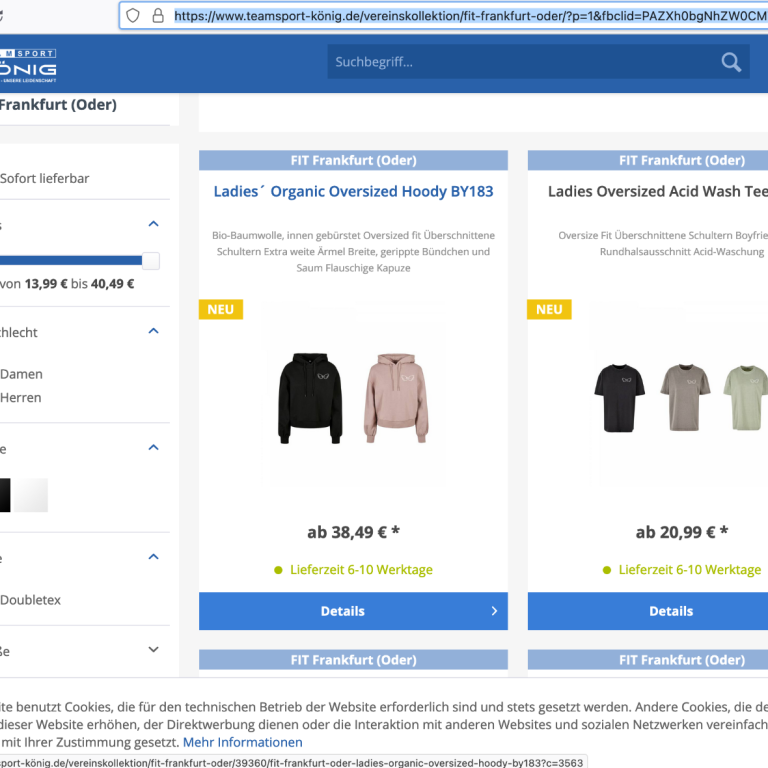The height and width of the screenshot is (768, 768).
Task: Open Mehr Informationen cookie link
Action: 242,743
